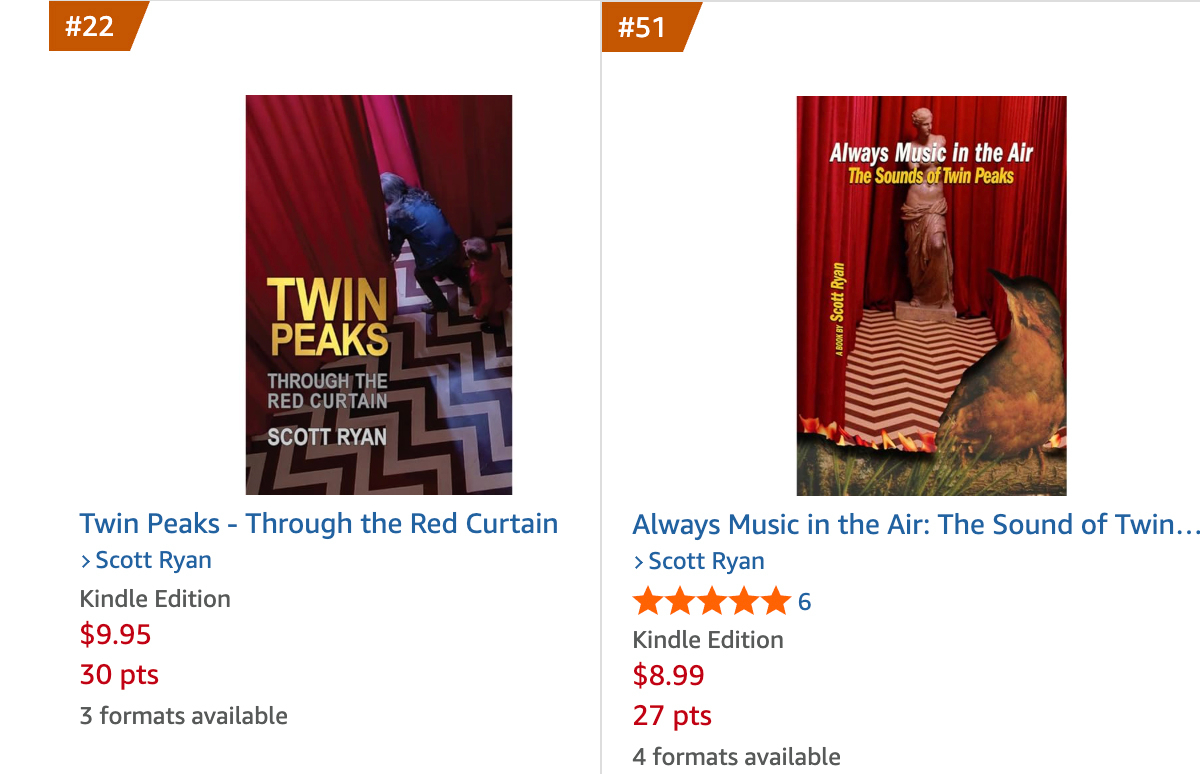
Task: Open the 6 reviews count link
Action: (x=804, y=601)
